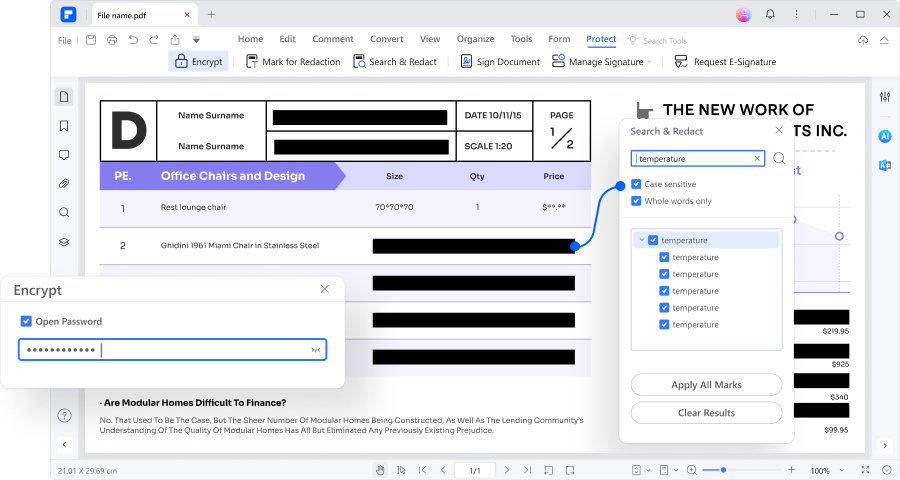
Task: Uncheck the Open Password checkbox
Action: 26,321
